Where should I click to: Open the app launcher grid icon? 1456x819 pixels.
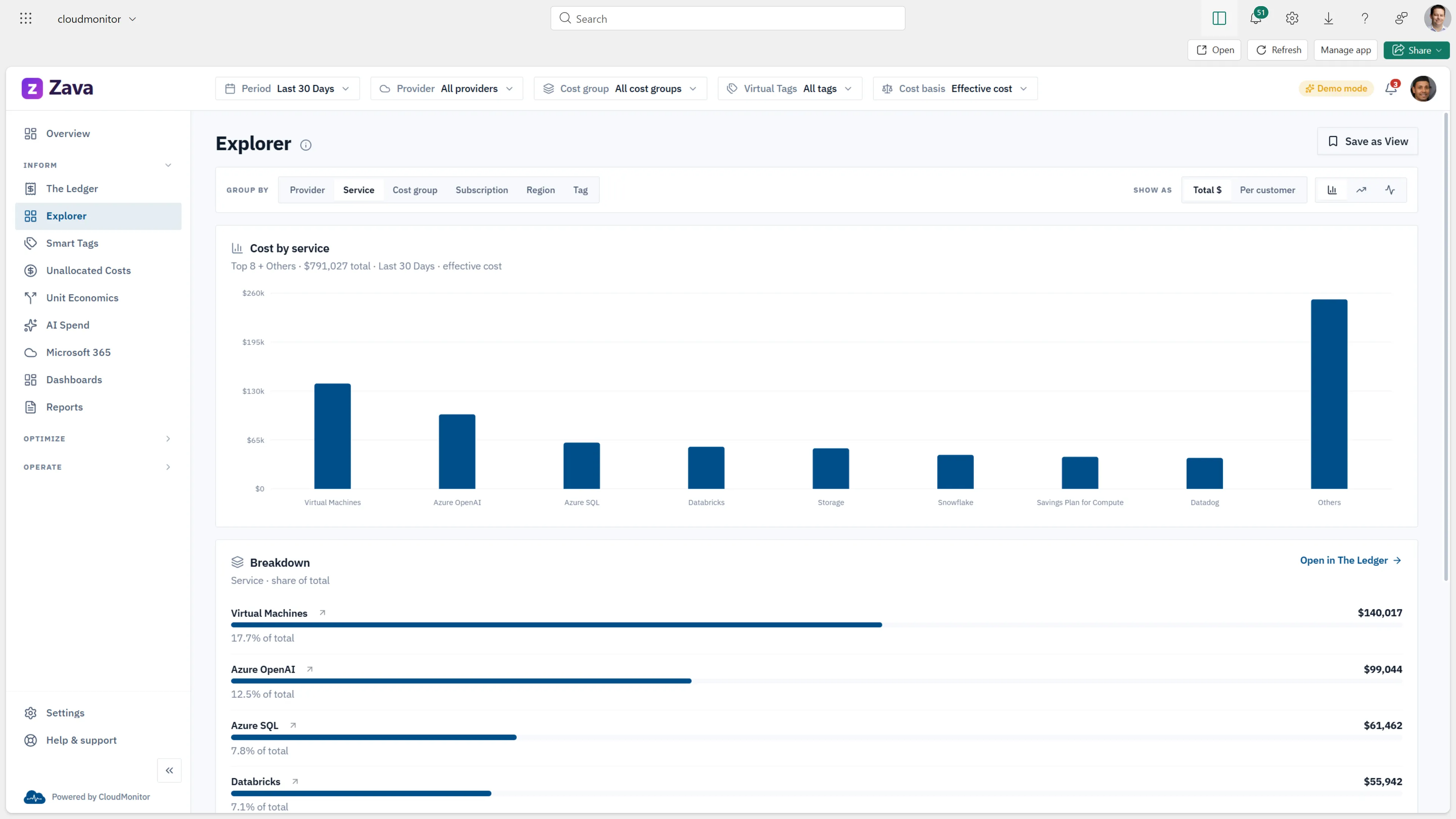(25, 19)
